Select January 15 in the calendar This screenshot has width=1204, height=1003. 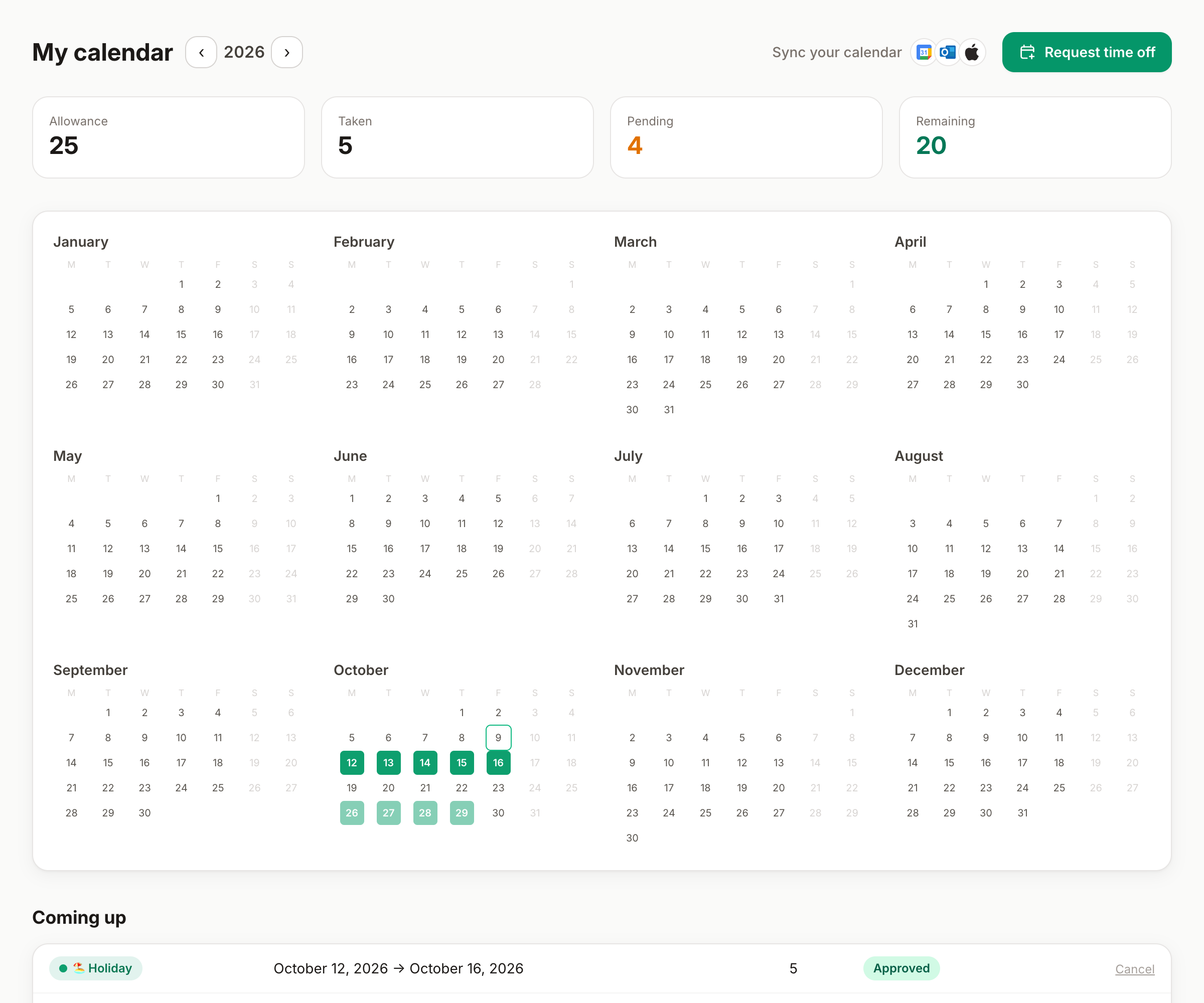click(x=181, y=335)
